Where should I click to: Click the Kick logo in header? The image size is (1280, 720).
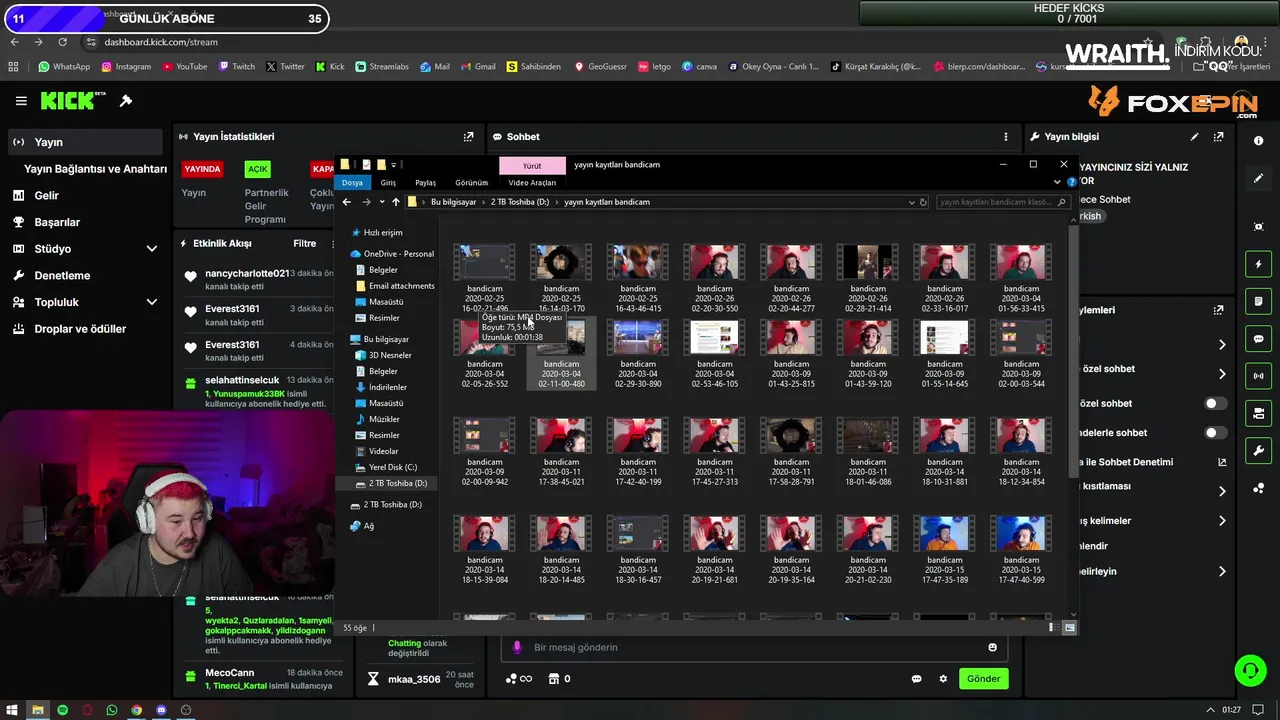(73, 101)
